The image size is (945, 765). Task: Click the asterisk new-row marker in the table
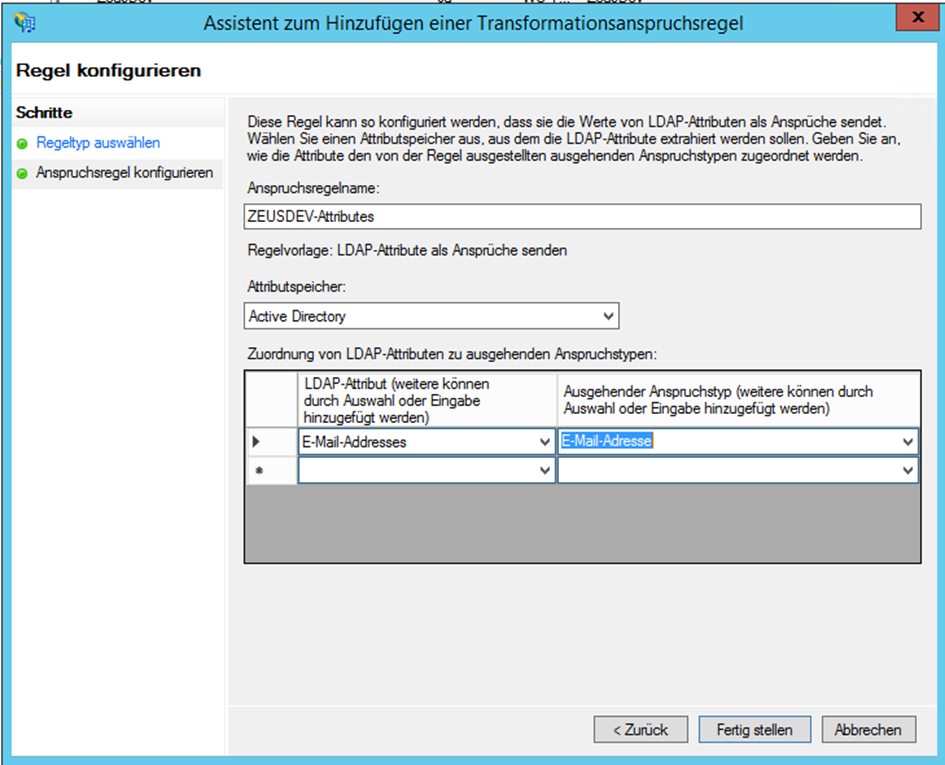pos(259,469)
